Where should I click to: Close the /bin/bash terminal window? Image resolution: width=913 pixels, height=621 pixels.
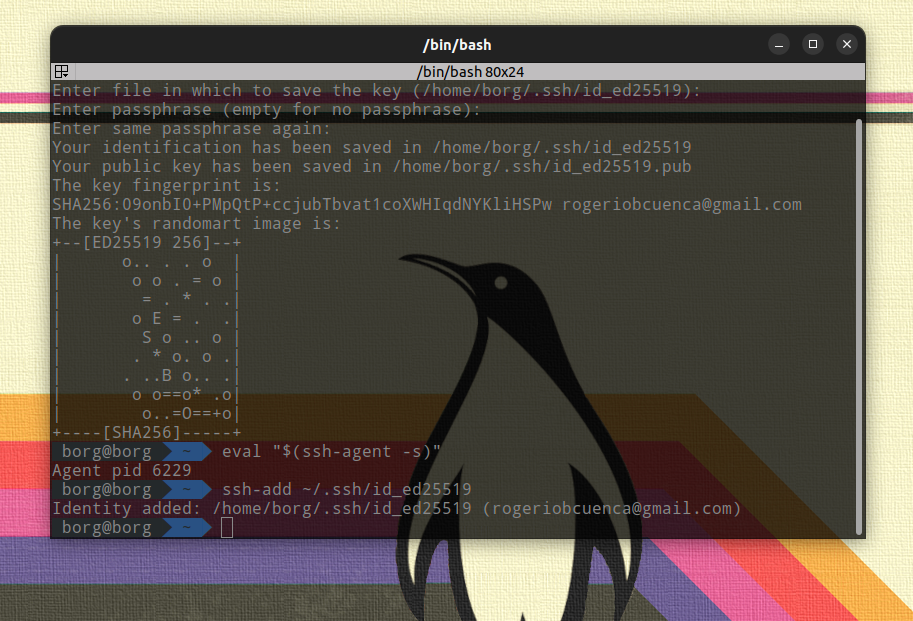coord(847,45)
